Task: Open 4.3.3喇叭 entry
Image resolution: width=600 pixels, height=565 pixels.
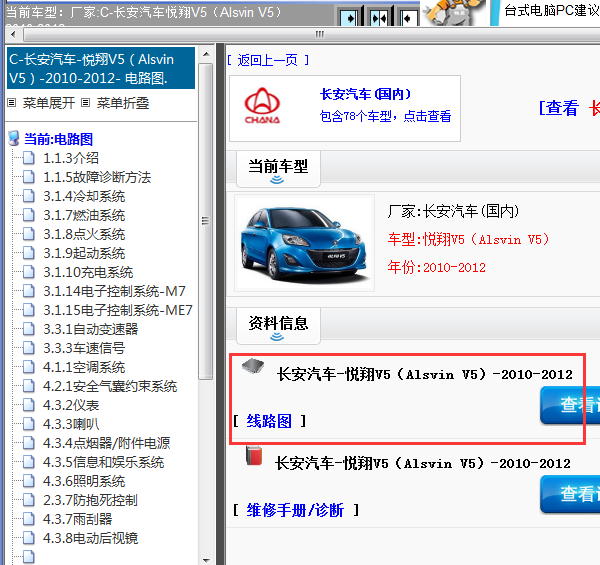Action: pyautogui.click(x=71, y=424)
